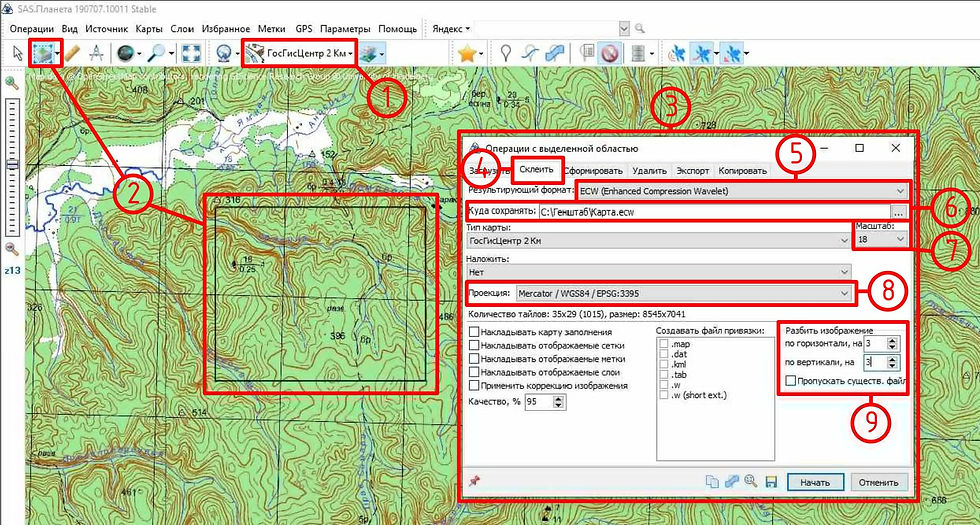The height and width of the screenshot is (525, 980).
Task: Click zoom-in magnifier above zoom slider
Action: click(12, 84)
